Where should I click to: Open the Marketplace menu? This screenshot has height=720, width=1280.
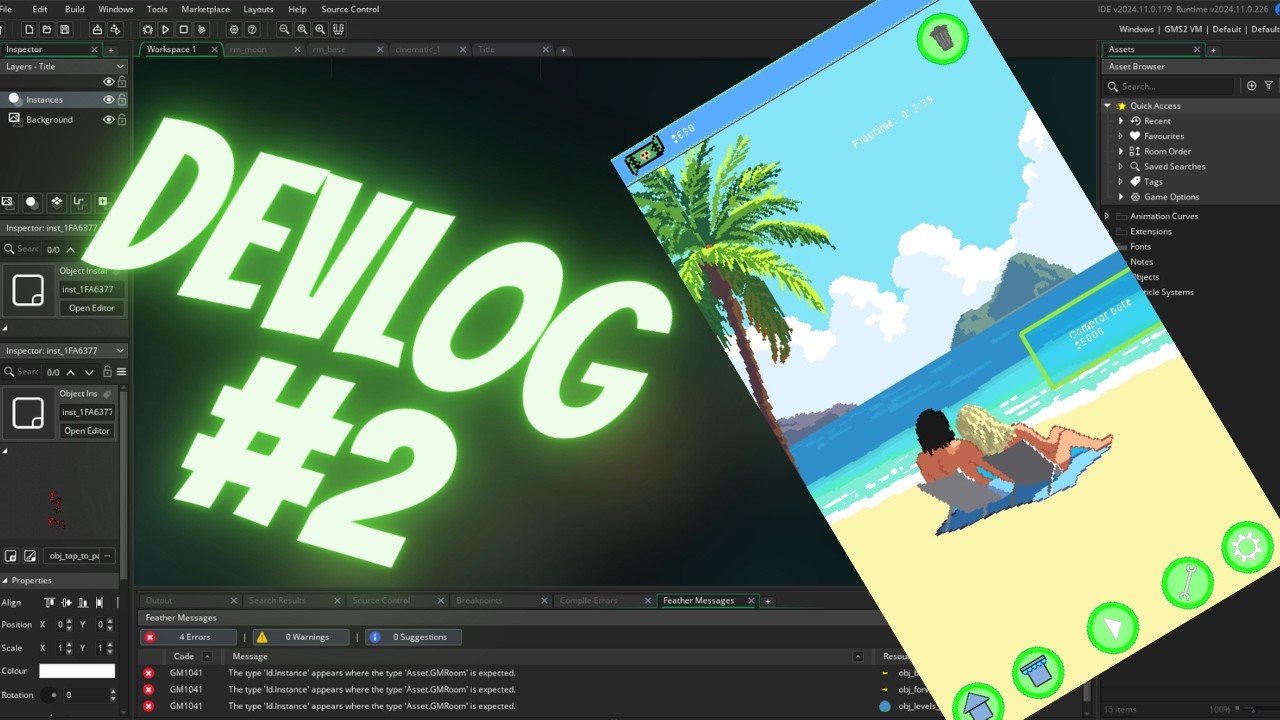click(205, 9)
